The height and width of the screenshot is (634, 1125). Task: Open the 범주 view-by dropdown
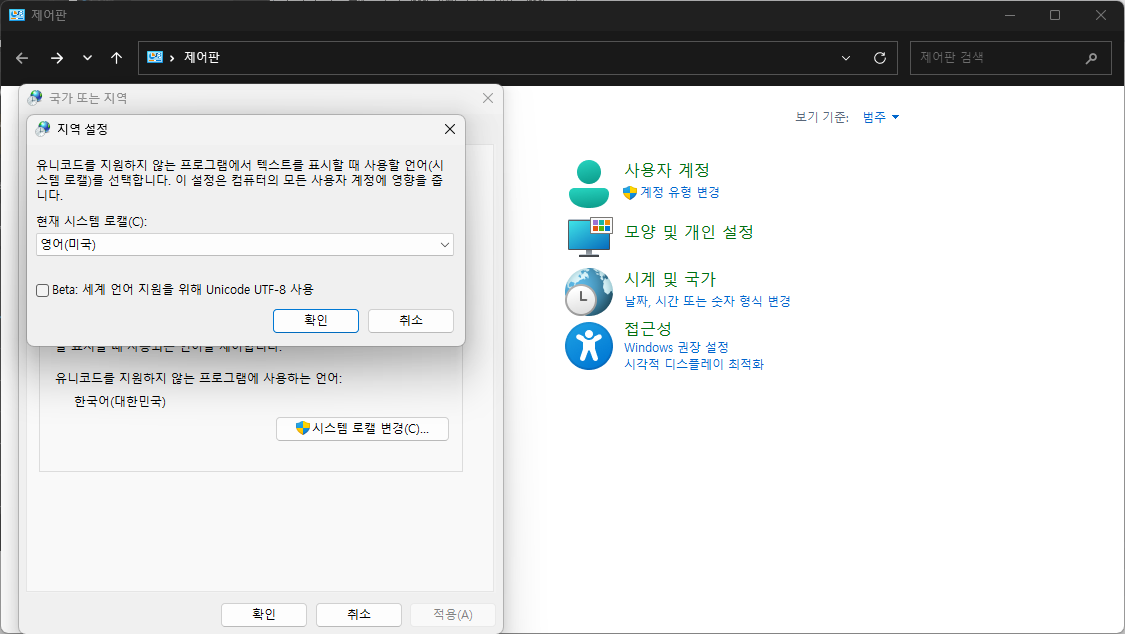point(880,117)
